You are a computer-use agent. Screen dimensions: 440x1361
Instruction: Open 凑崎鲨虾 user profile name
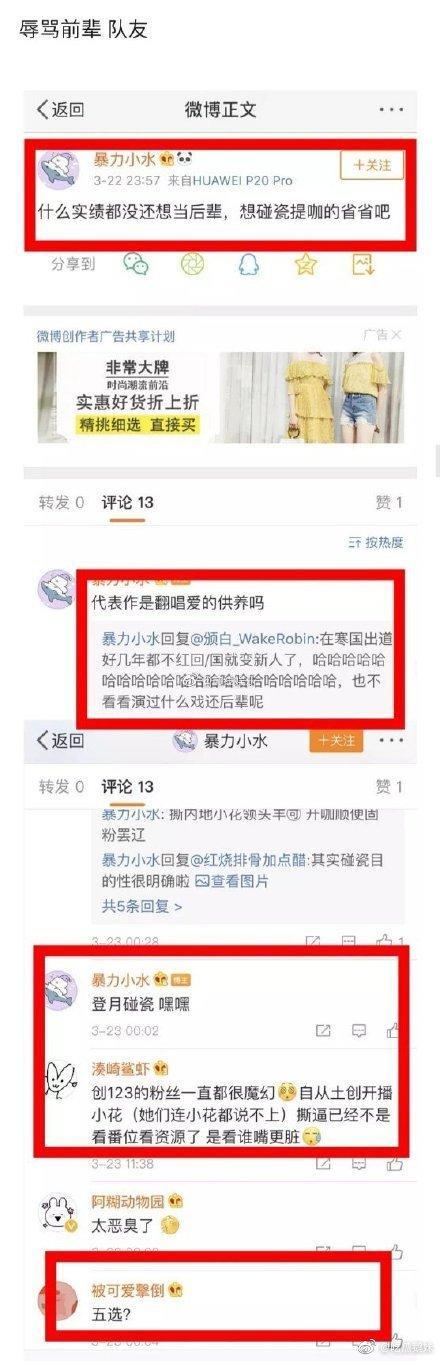[122, 1068]
